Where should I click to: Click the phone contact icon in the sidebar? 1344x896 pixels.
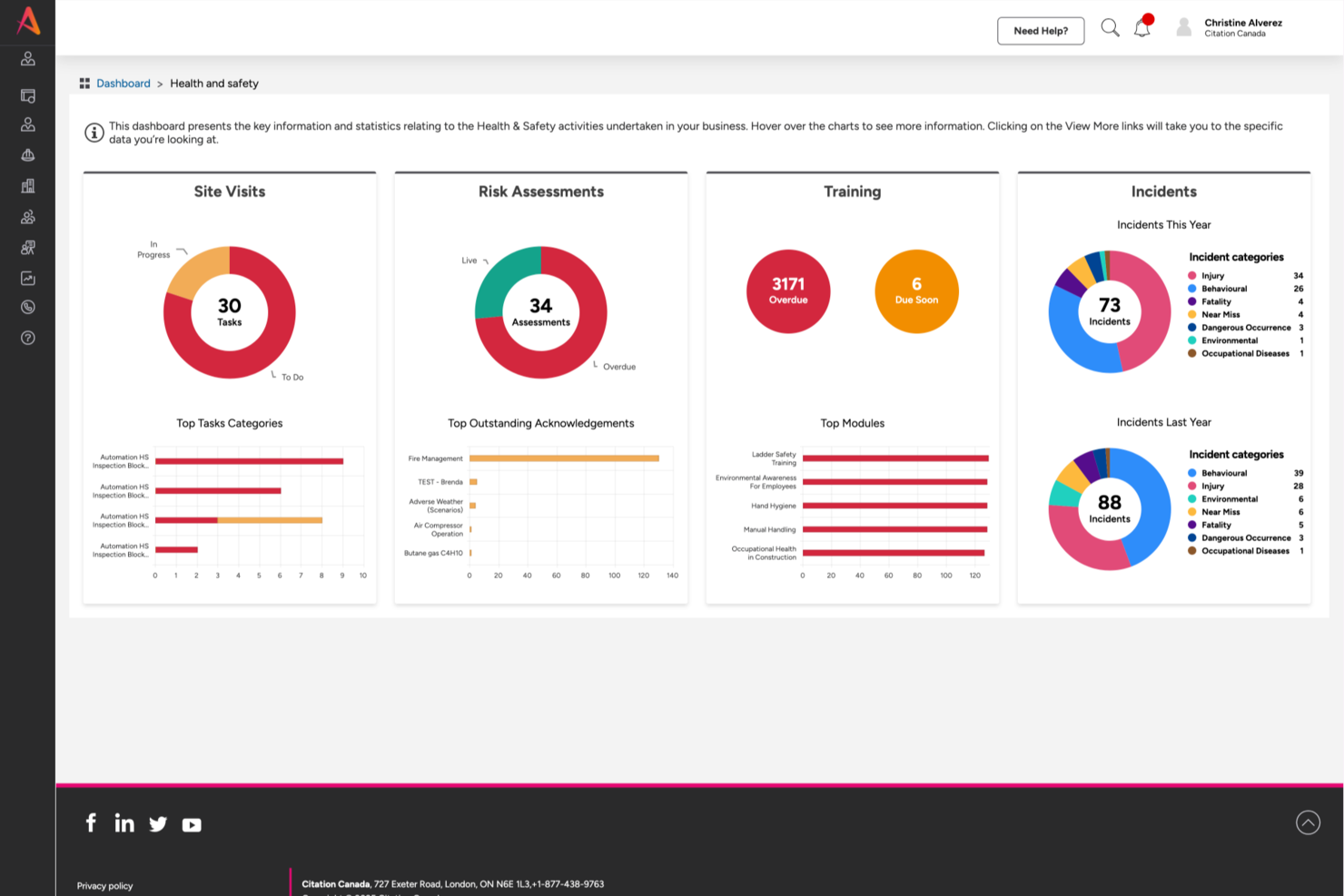pos(27,307)
